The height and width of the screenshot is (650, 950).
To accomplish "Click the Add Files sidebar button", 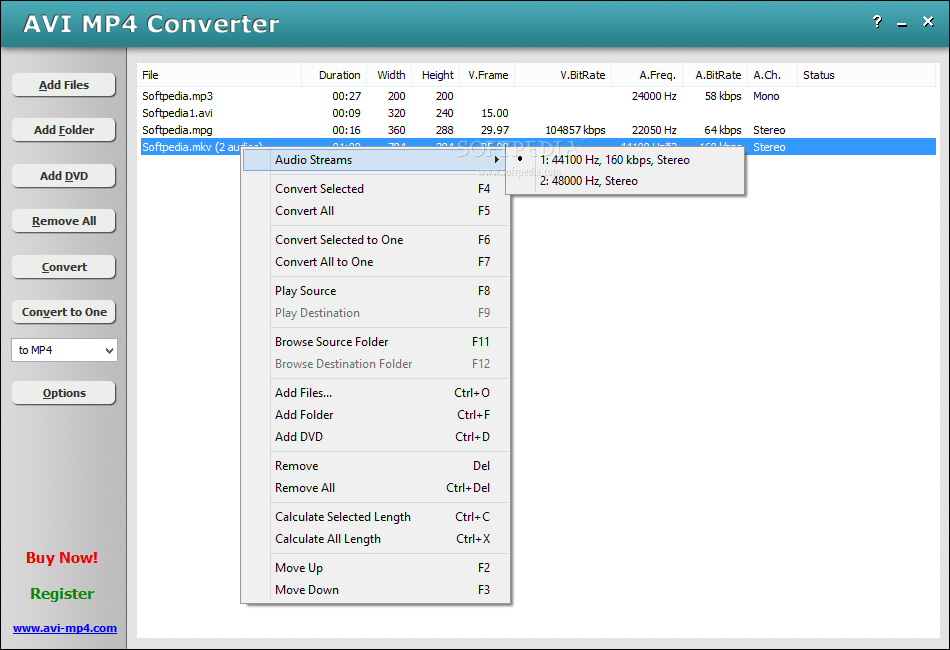I will tap(64, 85).
